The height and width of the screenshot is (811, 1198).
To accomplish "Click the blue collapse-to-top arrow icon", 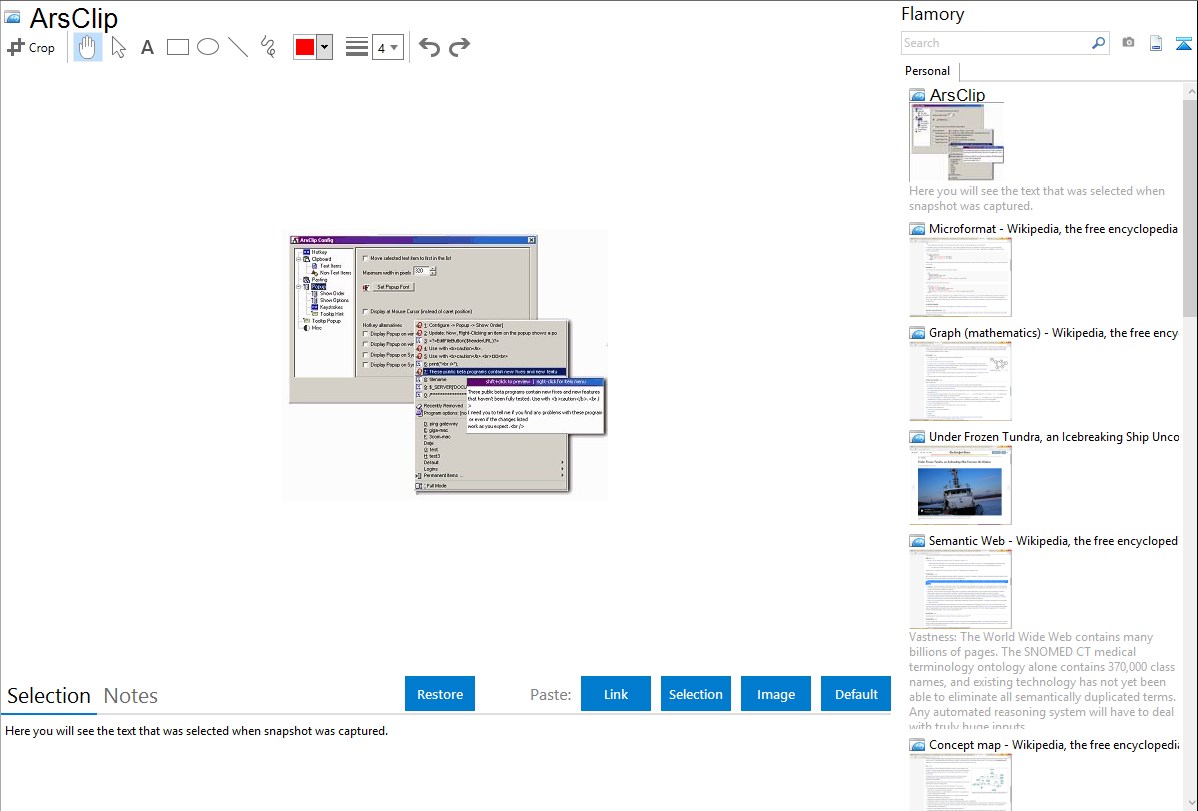I will click(1183, 44).
